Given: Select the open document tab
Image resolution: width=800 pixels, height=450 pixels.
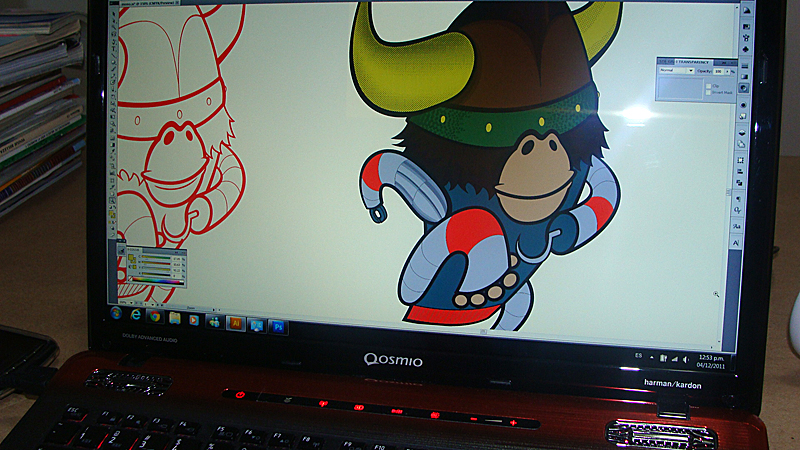Looking at the screenshot, I should point(148,3).
